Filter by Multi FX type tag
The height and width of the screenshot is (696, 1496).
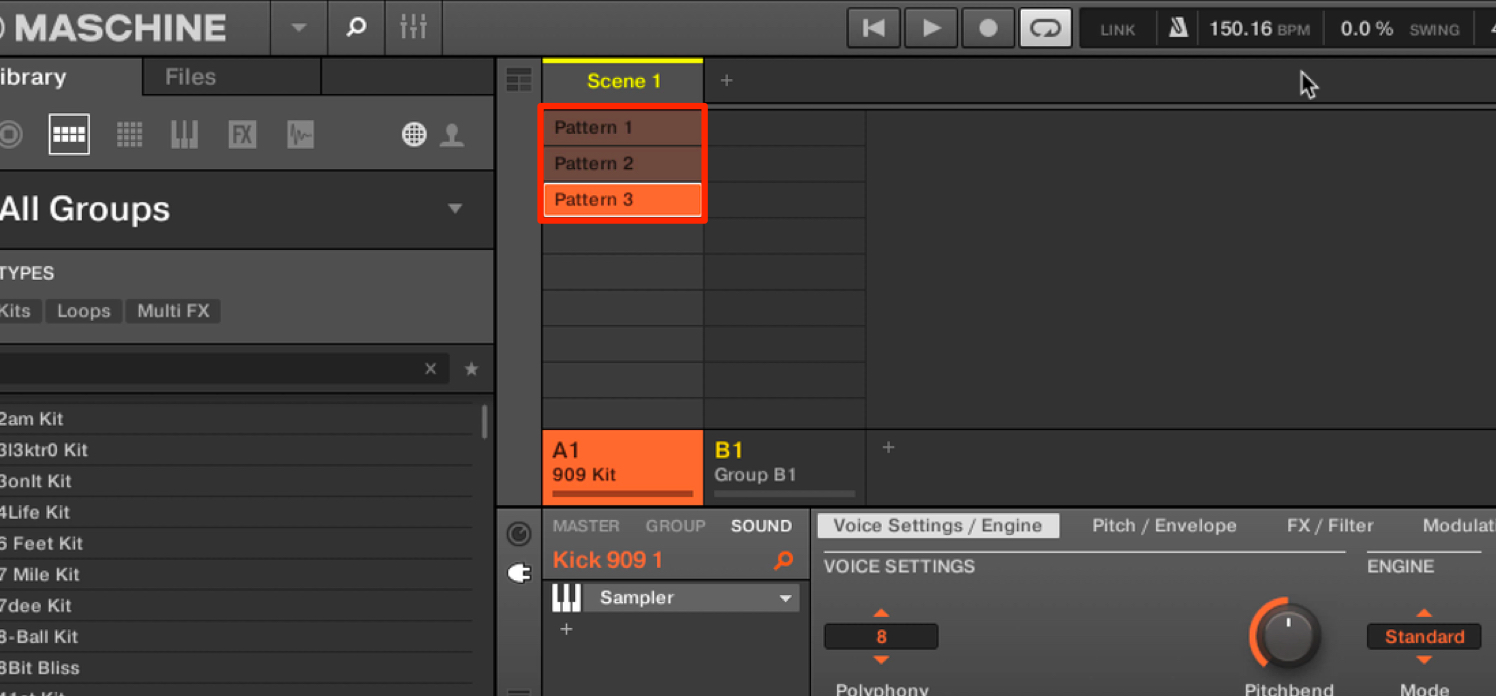coord(174,311)
